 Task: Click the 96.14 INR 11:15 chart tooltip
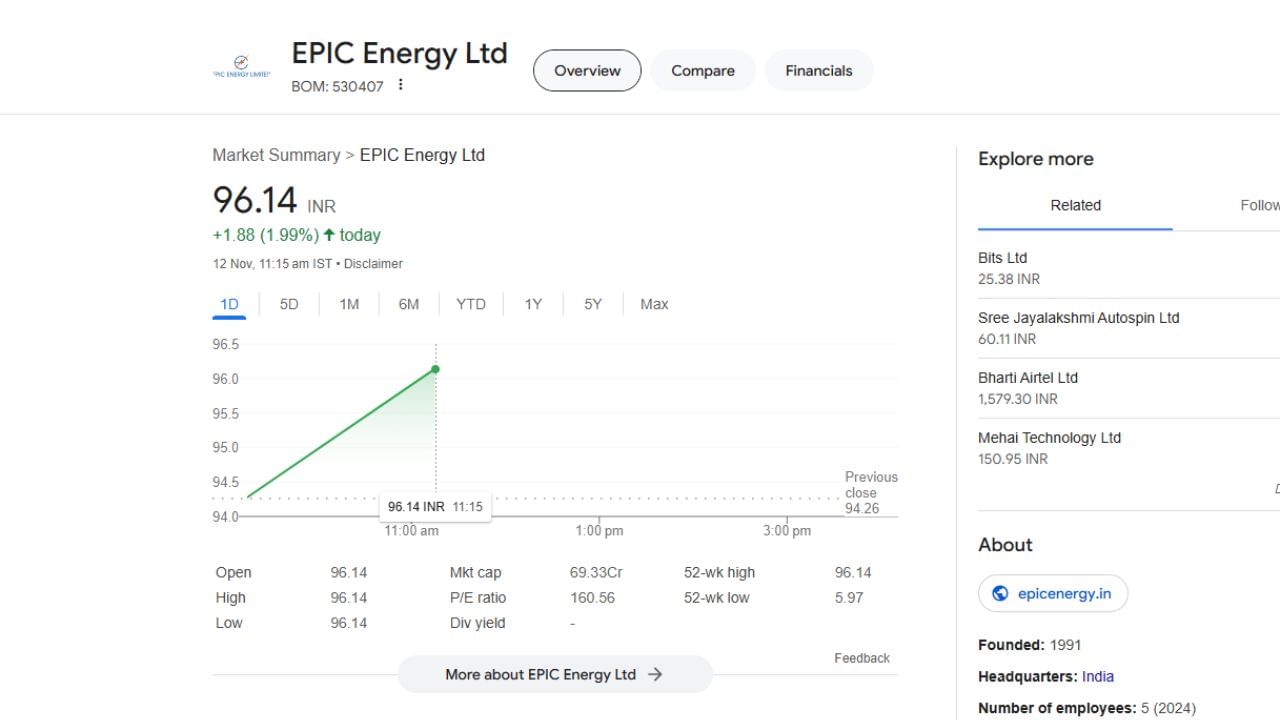435,507
